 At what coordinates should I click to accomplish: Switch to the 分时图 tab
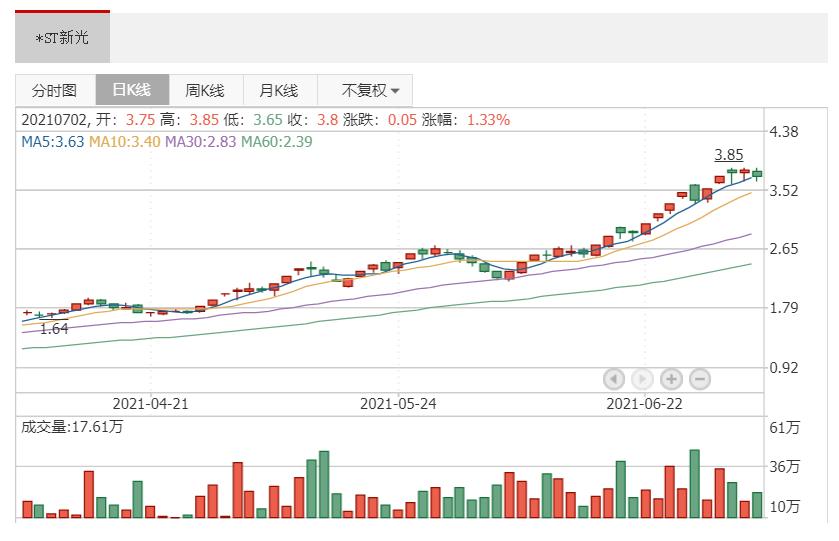click(x=55, y=90)
